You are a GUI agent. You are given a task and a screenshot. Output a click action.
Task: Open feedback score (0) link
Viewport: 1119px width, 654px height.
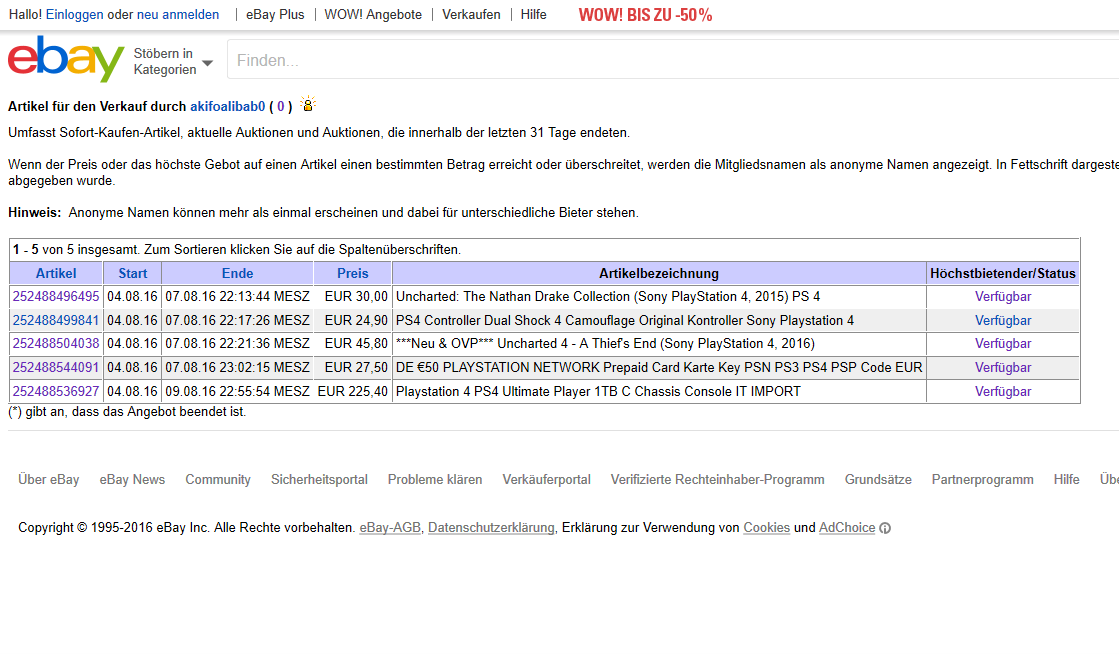pos(280,106)
